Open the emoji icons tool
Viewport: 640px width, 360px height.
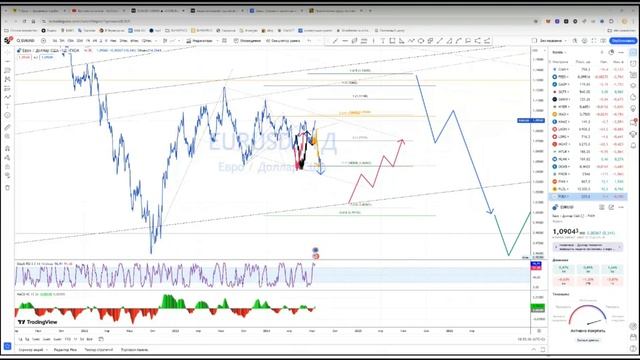tap(7, 116)
